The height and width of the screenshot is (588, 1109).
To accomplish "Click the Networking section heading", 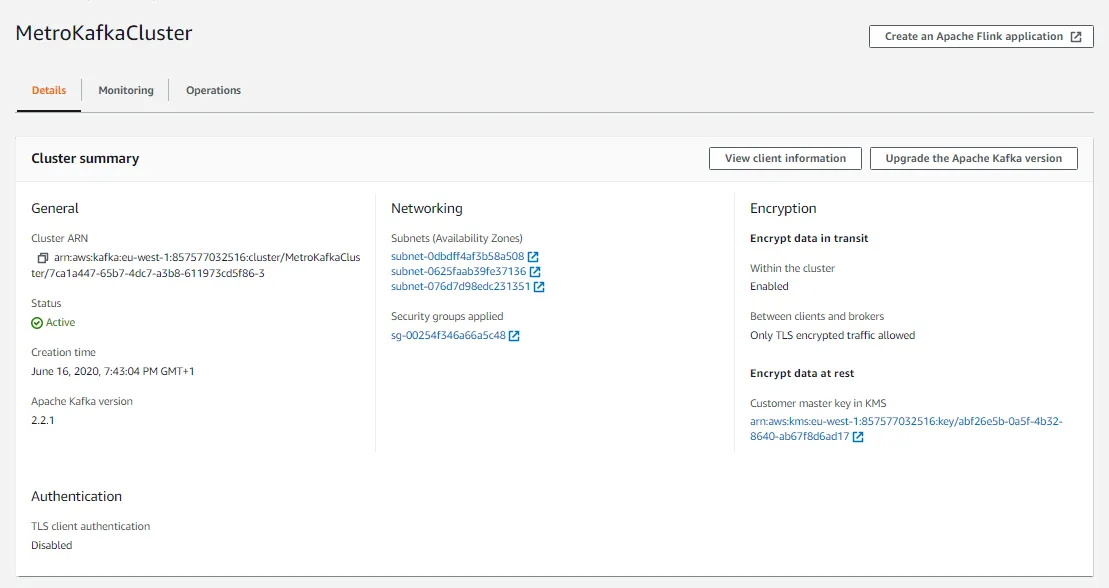I will coord(426,209).
